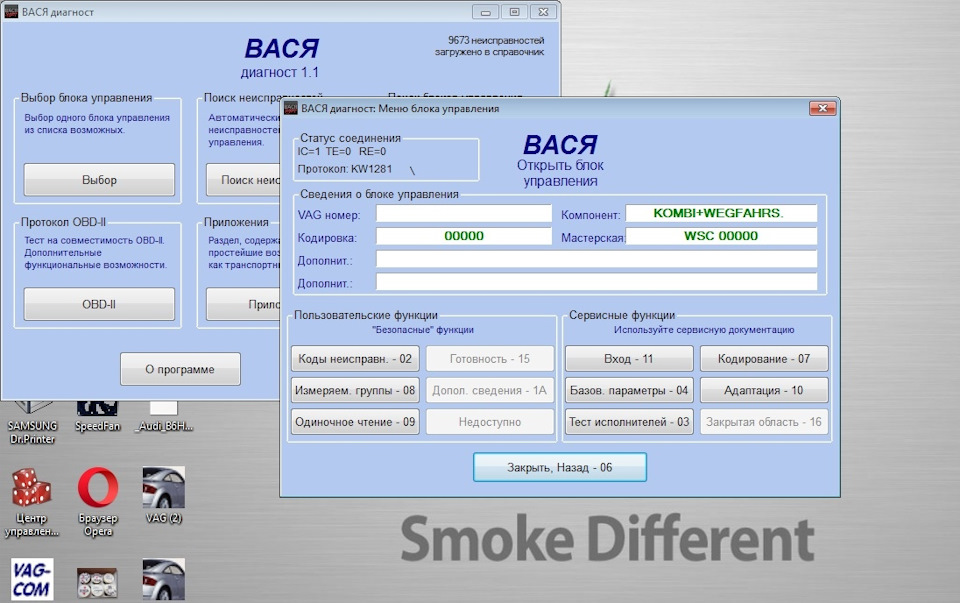Open Адаптация - 10
Image resolution: width=960 pixels, height=603 pixels.
[x=764, y=390]
